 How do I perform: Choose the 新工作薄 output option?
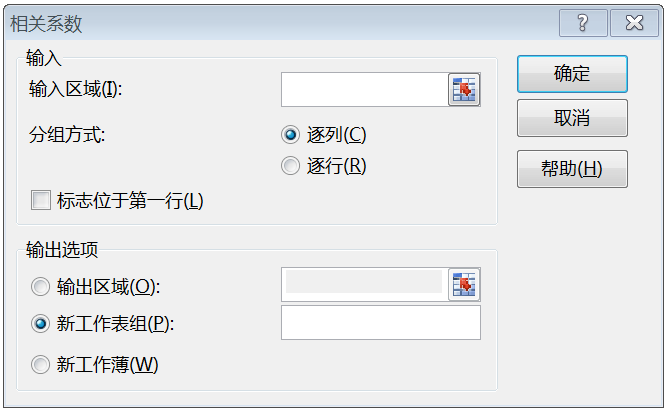coord(41,365)
